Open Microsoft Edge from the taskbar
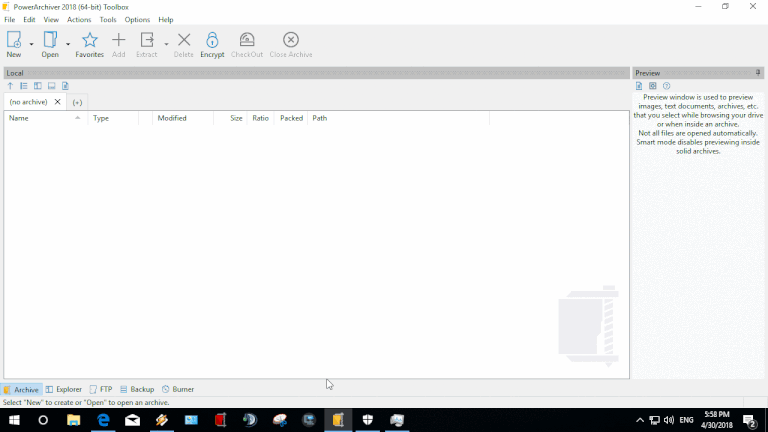Screen dimensions: 768x432 (x=103, y=420)
